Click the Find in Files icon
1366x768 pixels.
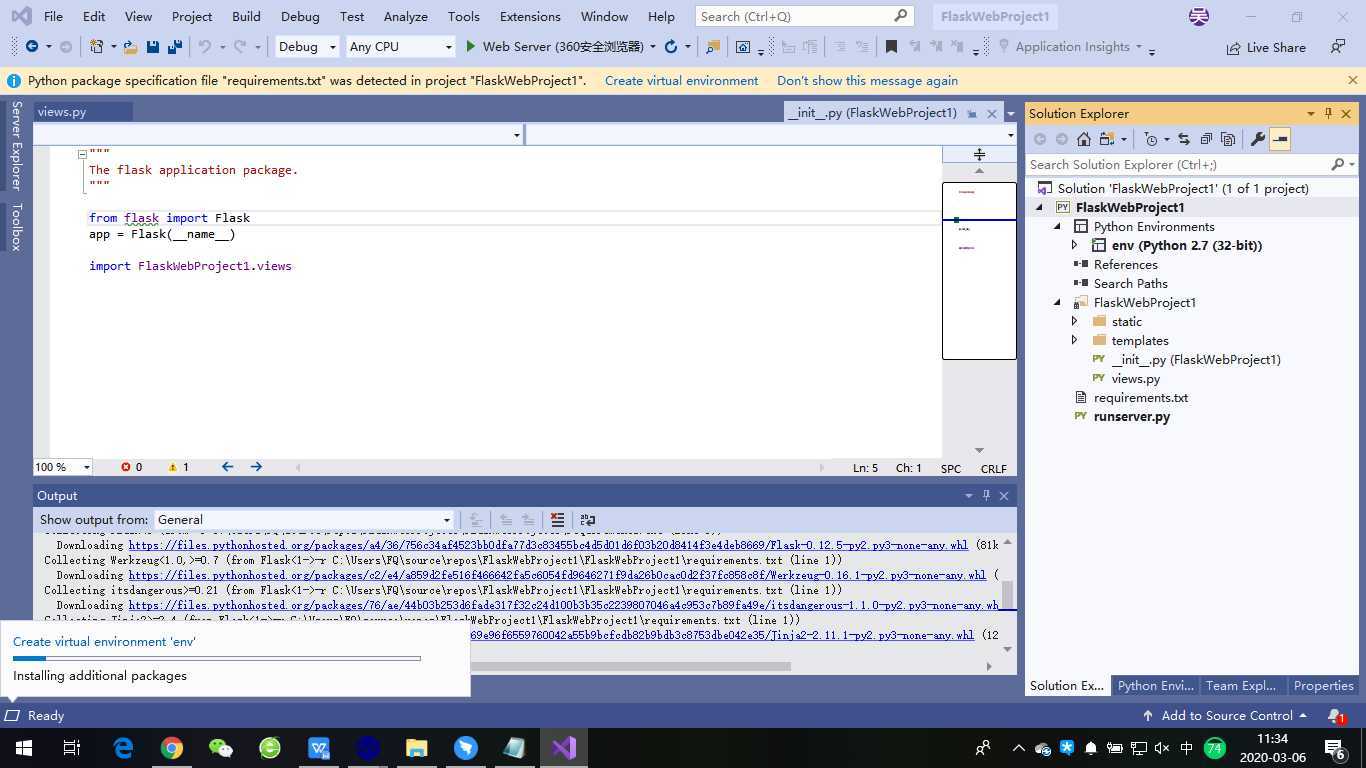[712, 47]
